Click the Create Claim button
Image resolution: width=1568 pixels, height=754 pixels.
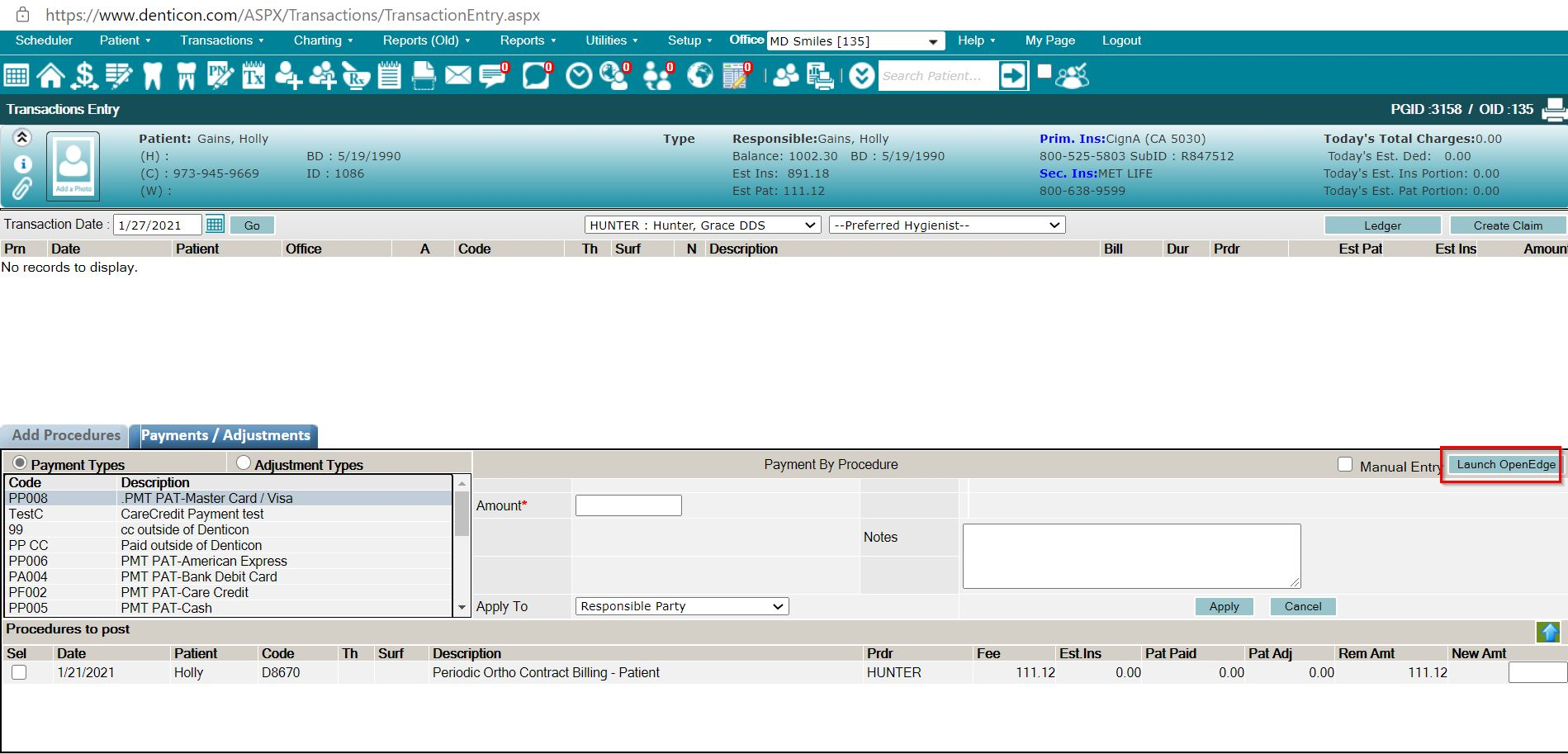click(1508, 225)
